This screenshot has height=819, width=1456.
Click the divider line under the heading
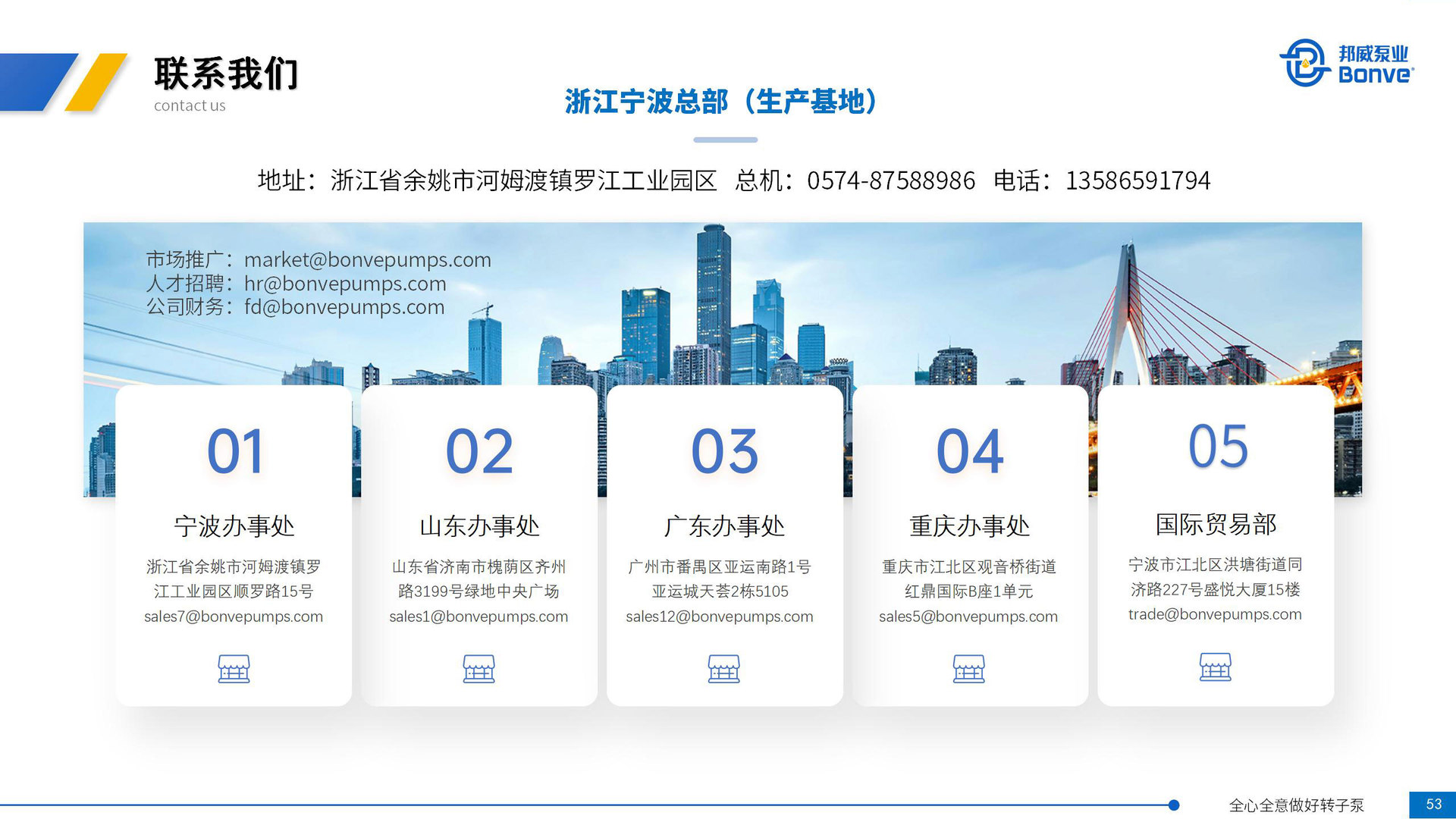click(726, 139)
